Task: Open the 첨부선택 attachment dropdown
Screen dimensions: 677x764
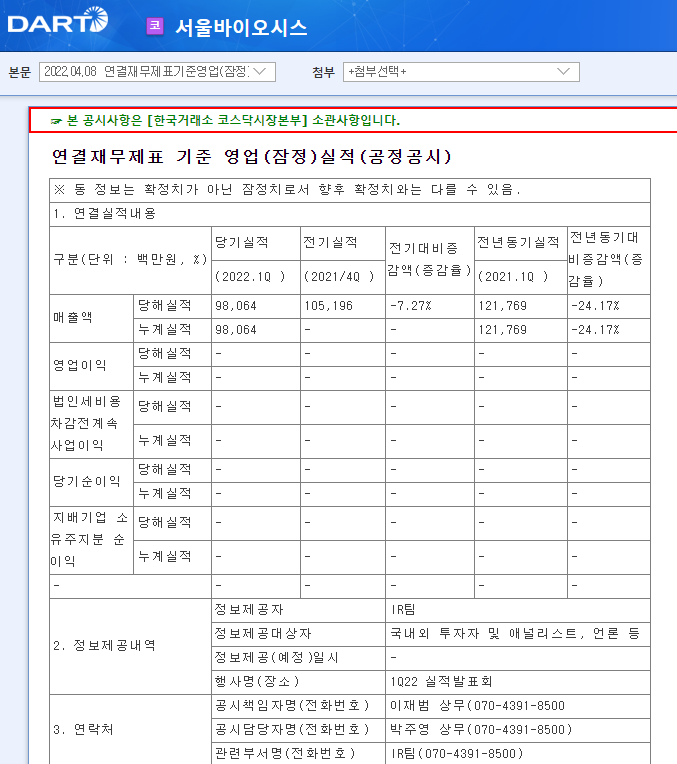Action: pyautogui.click(x=461, y=72)
